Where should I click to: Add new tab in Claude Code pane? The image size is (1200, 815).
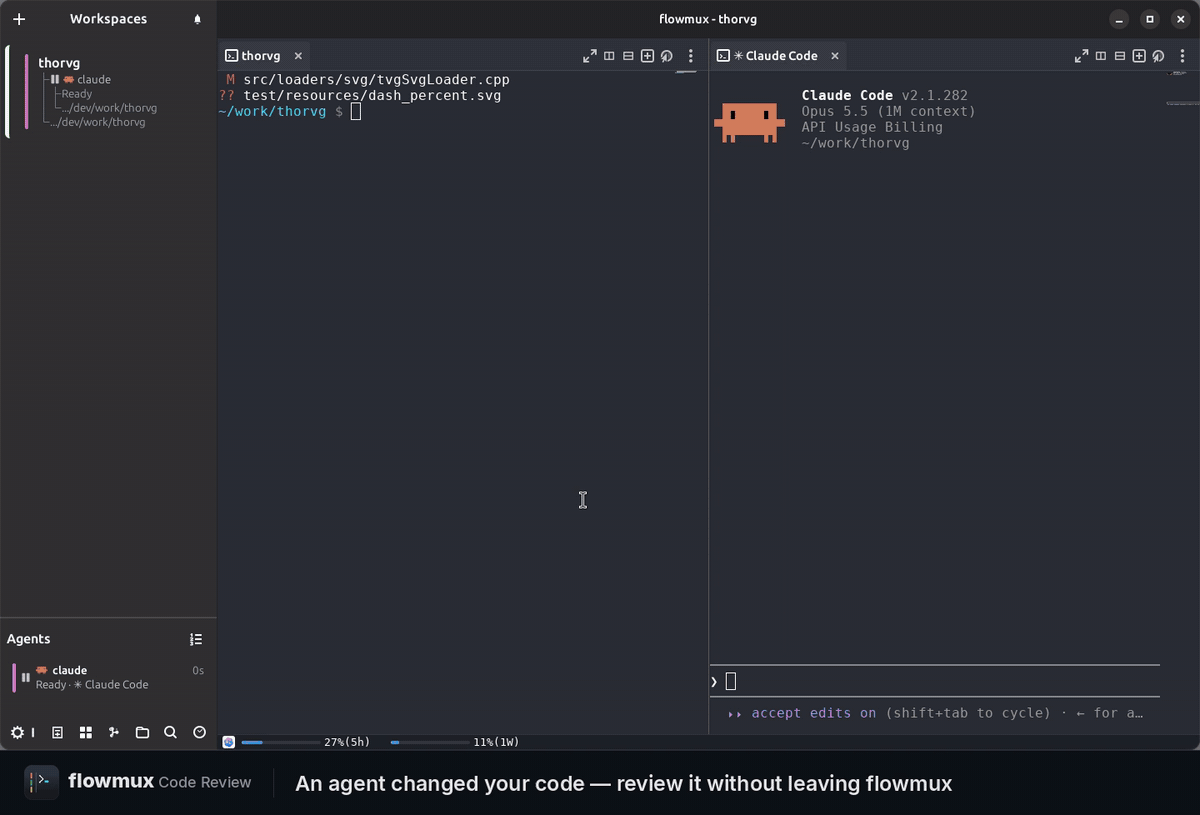click(x=1139, y=56)
